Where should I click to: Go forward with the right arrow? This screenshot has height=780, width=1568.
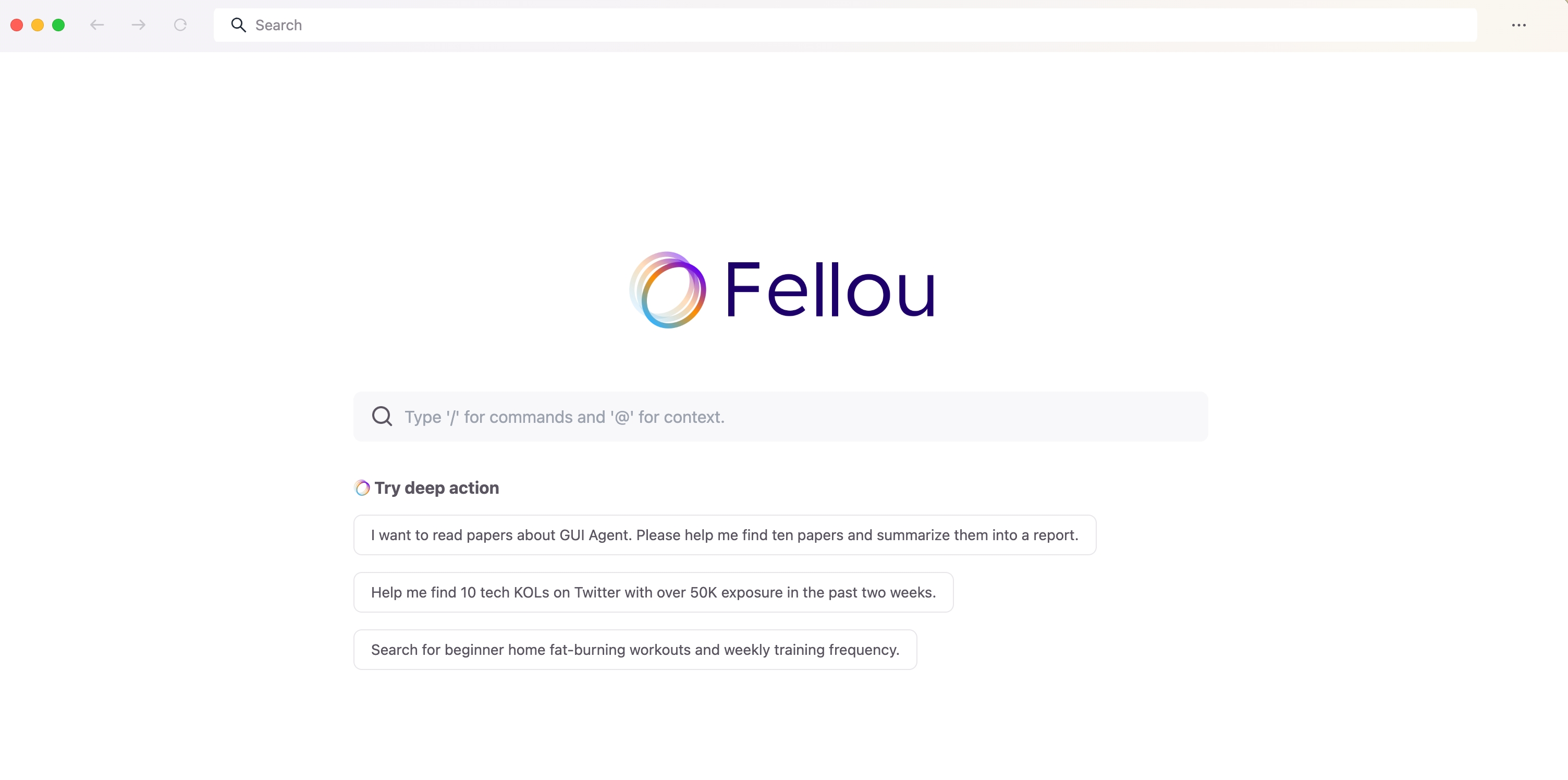(x=139, y=25)
